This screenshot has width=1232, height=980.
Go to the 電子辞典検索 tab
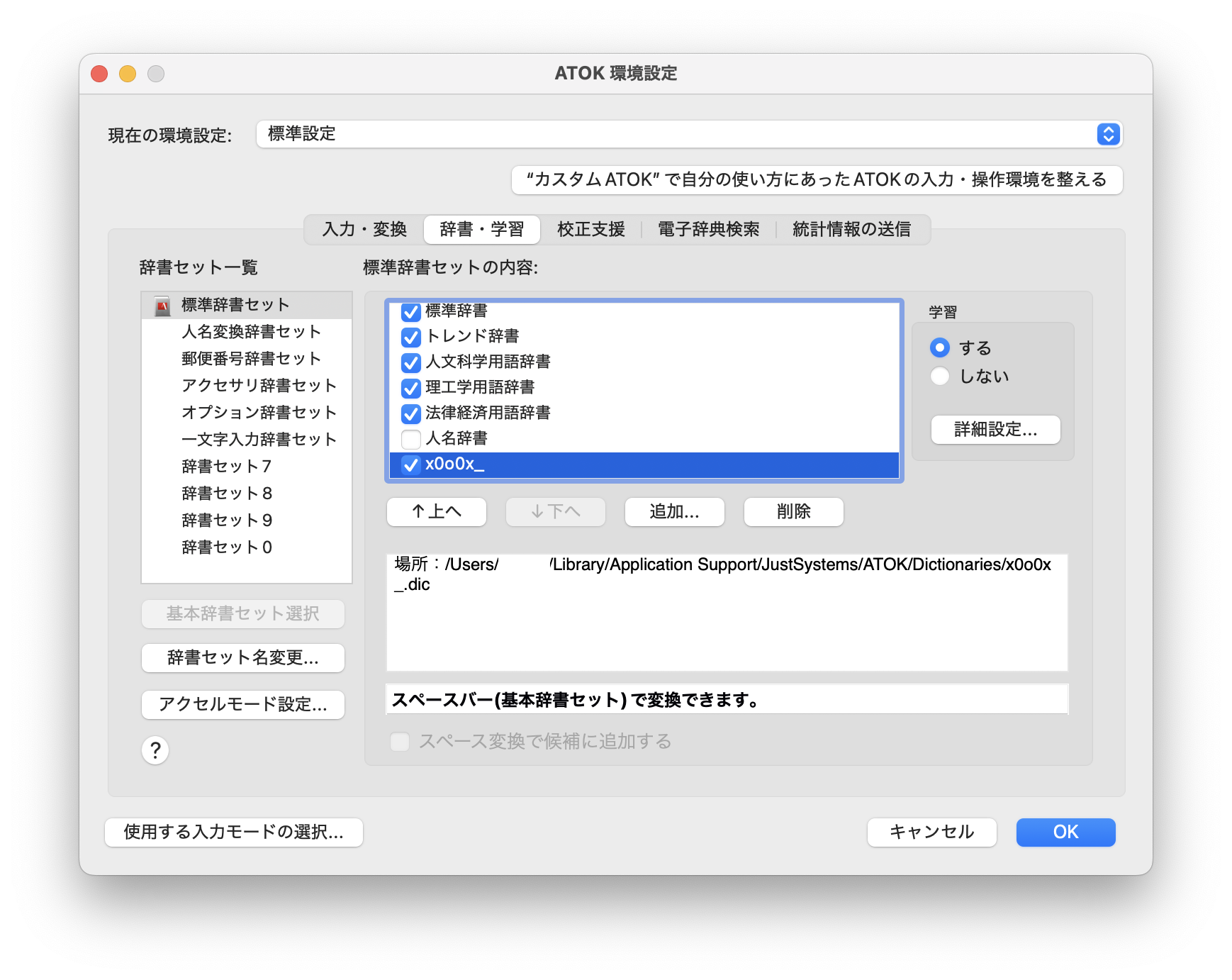pyautogui.click(x=709, y=229)
